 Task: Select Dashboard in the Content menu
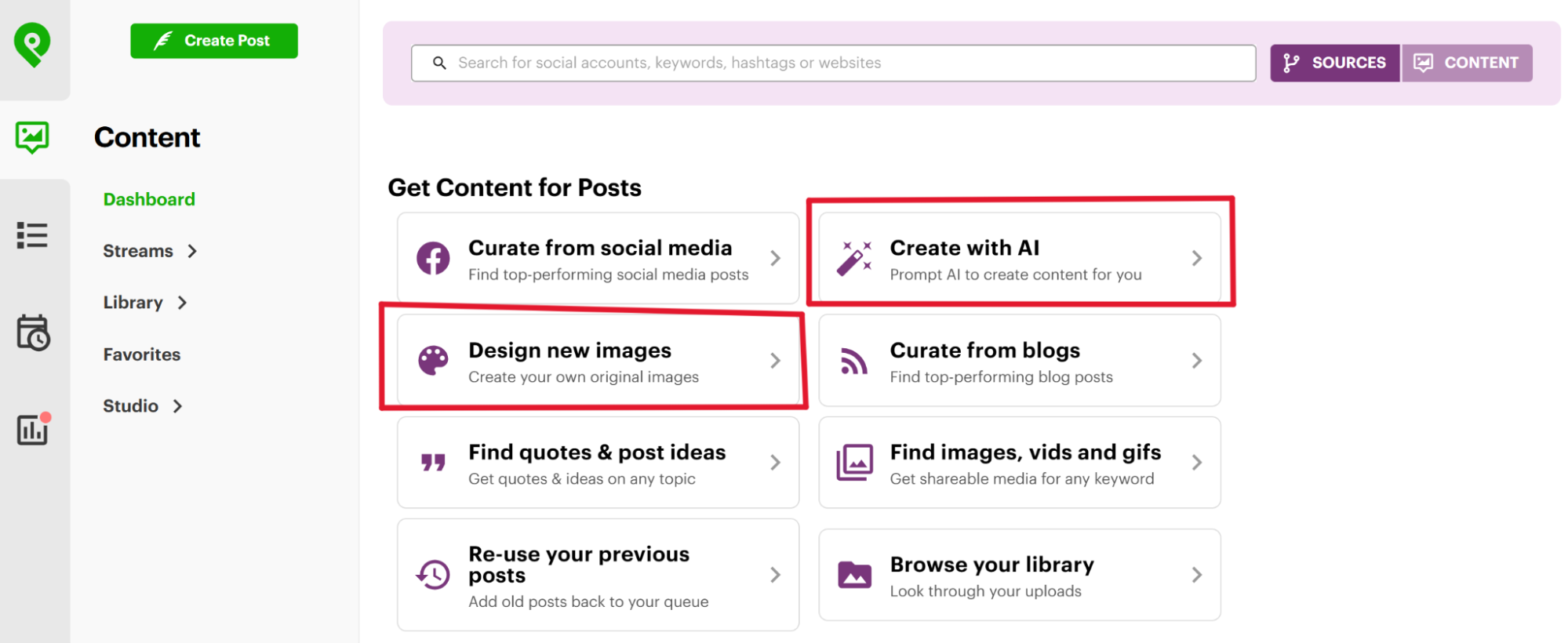point(149,199)
